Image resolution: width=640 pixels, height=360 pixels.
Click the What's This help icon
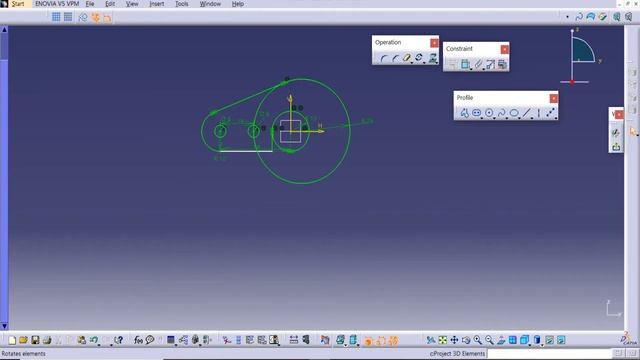pyautogui.click(x=118, y=340)
